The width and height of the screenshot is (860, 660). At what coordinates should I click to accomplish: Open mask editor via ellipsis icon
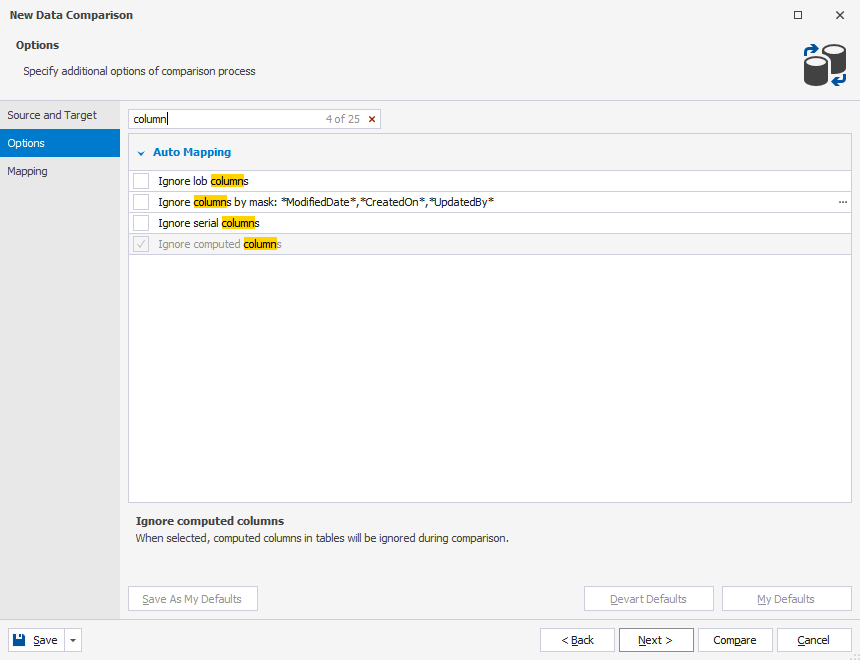pos(843,202)
